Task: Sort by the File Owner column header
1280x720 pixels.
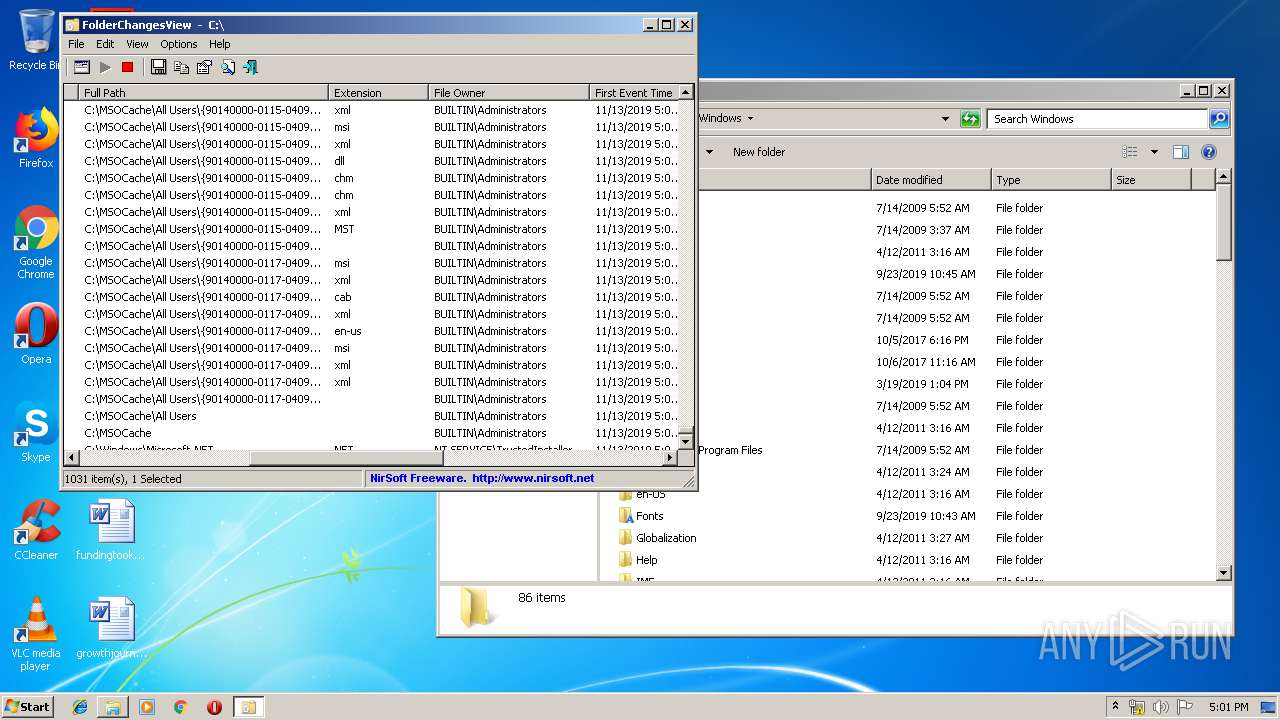Action: pyautogui.click(x=508, y=93)
